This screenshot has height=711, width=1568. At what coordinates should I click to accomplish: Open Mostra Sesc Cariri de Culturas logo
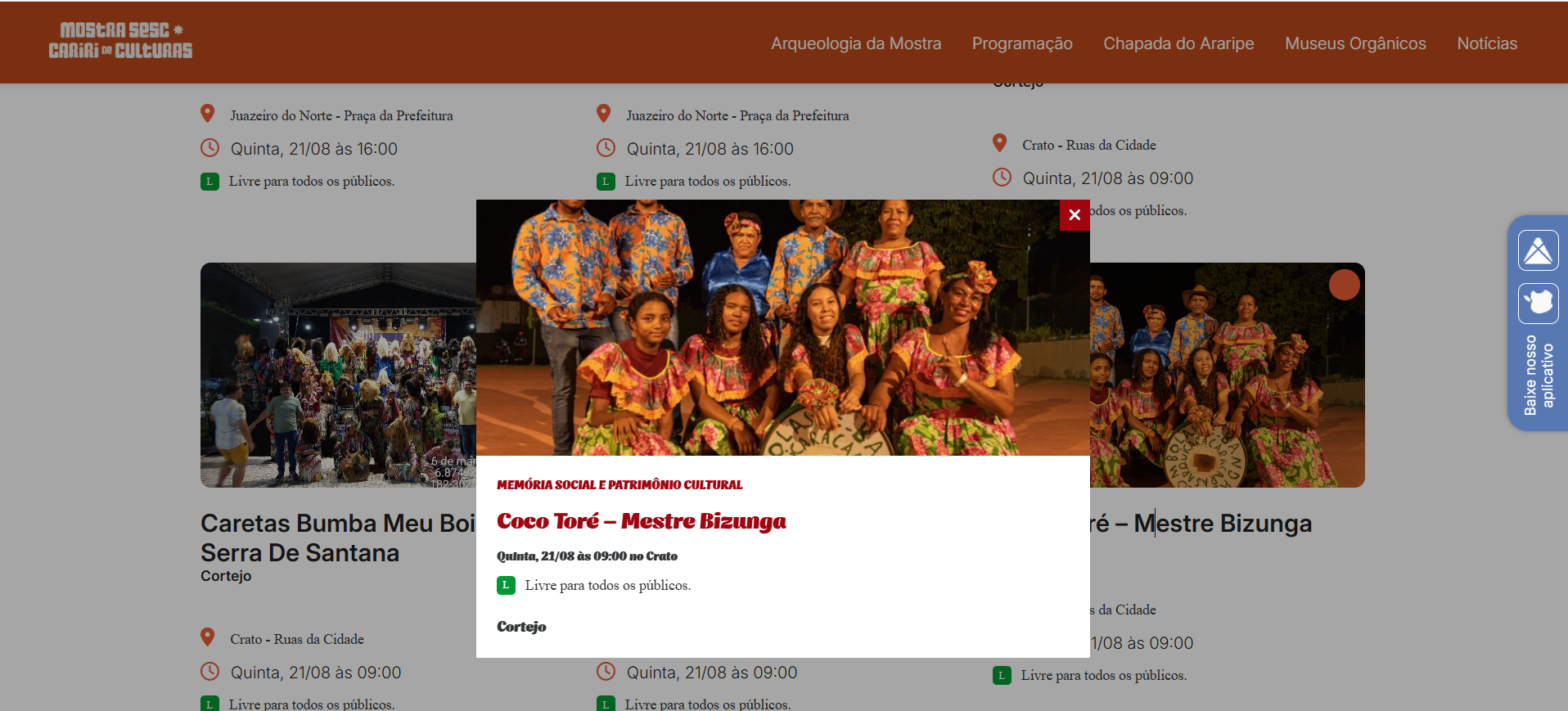pyautogui.click(x=120, y=41)
